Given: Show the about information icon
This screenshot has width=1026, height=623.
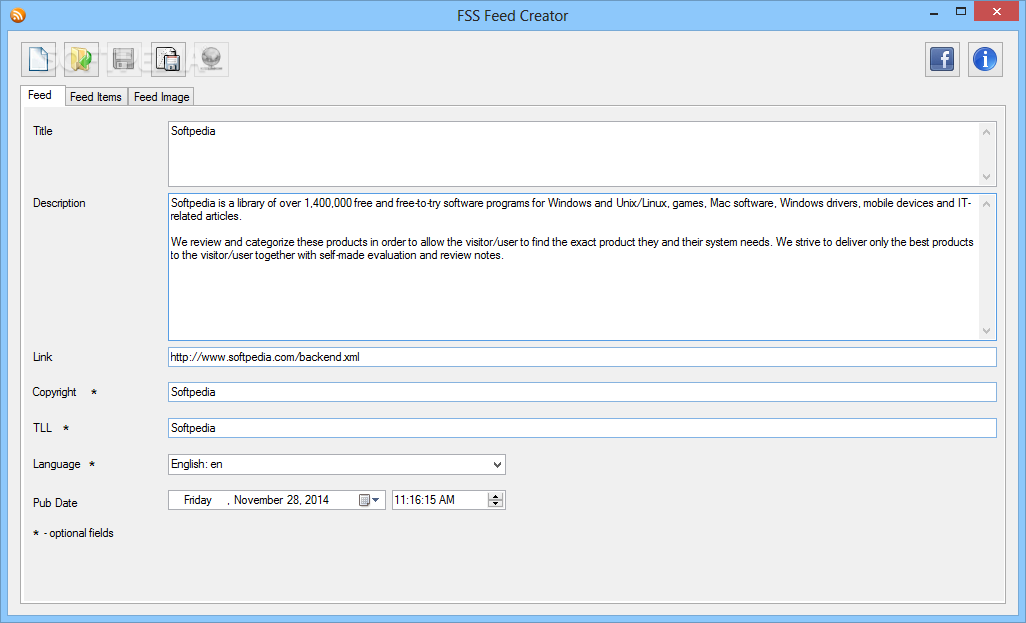Looking at the screenshot, I should (x=985, y=60).
